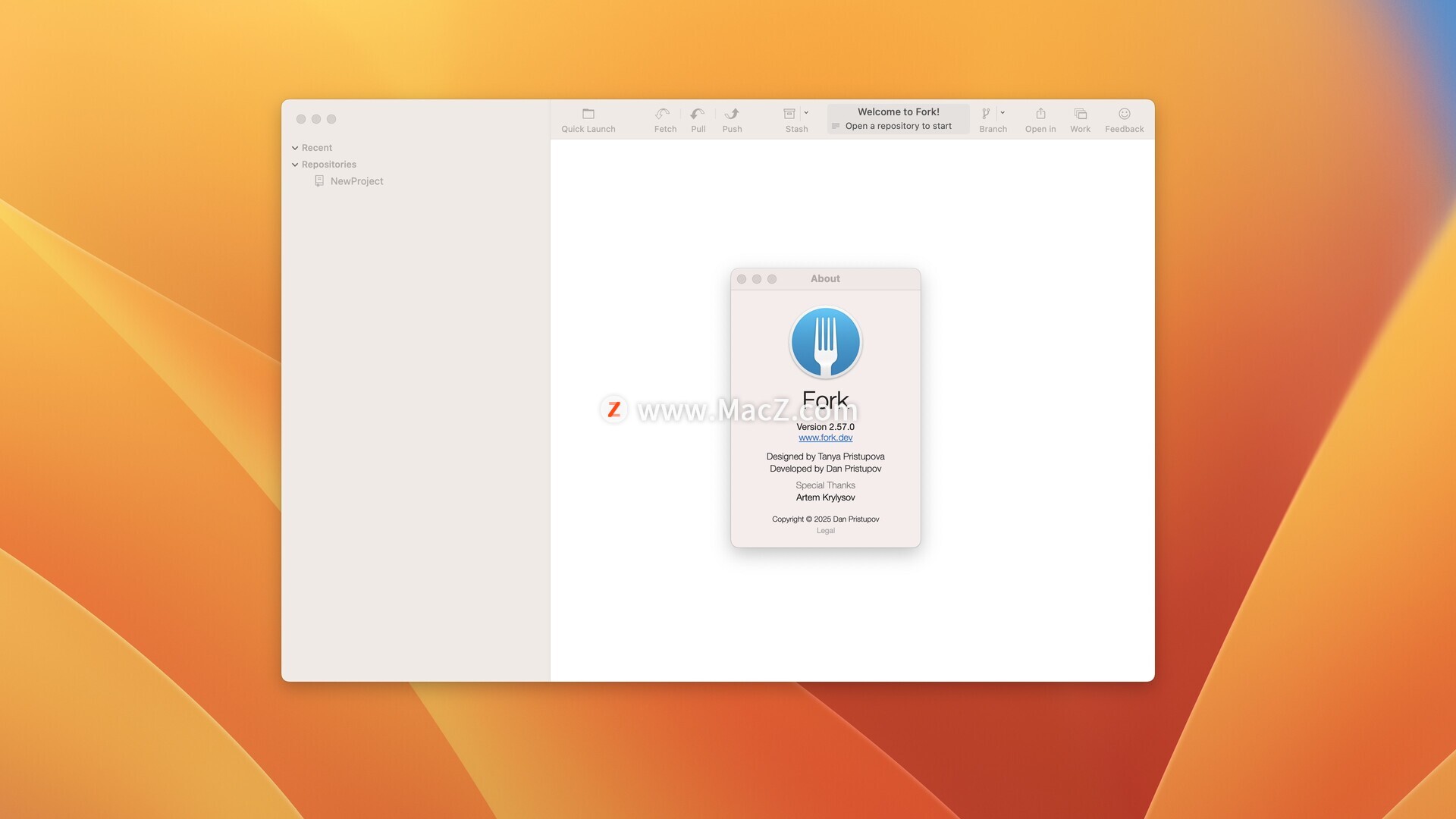Click the Quick Launch folder icon

[x=588, y=114]
